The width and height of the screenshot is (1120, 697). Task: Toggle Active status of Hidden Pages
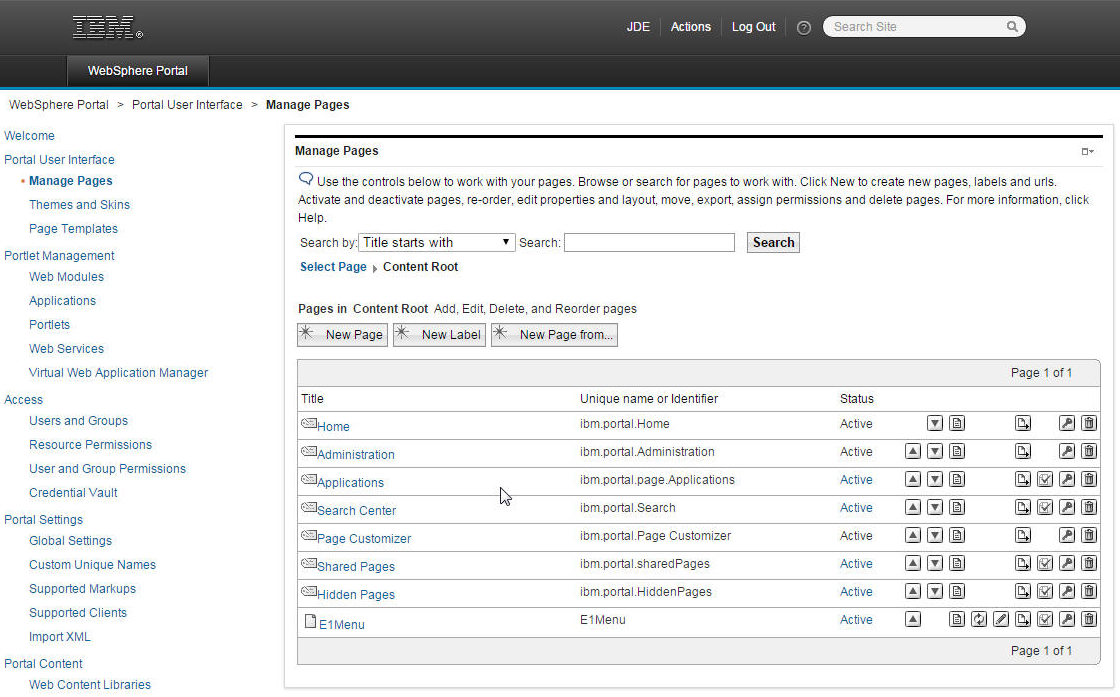pyautogui.click(x=856, y=591)
